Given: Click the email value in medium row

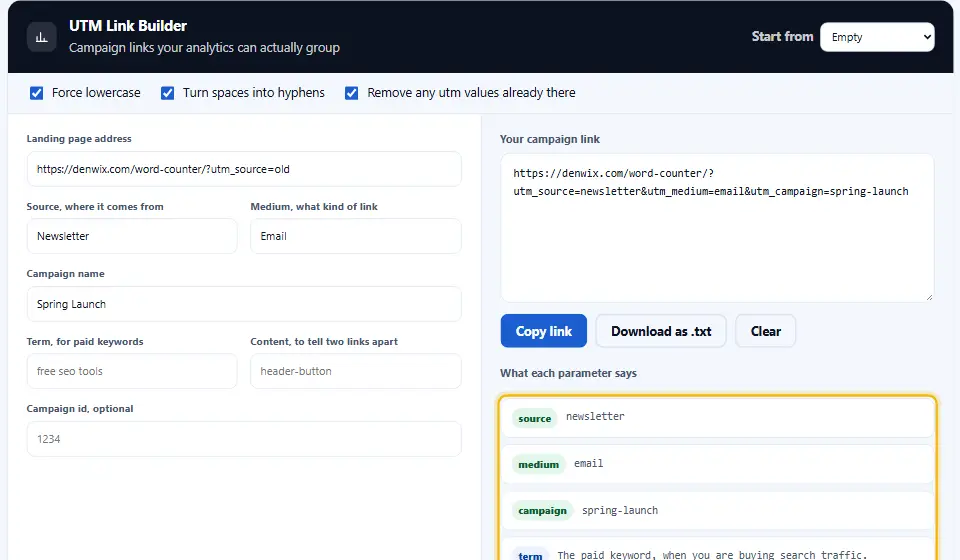Looking at the screenshot, I should click(588, 463).
